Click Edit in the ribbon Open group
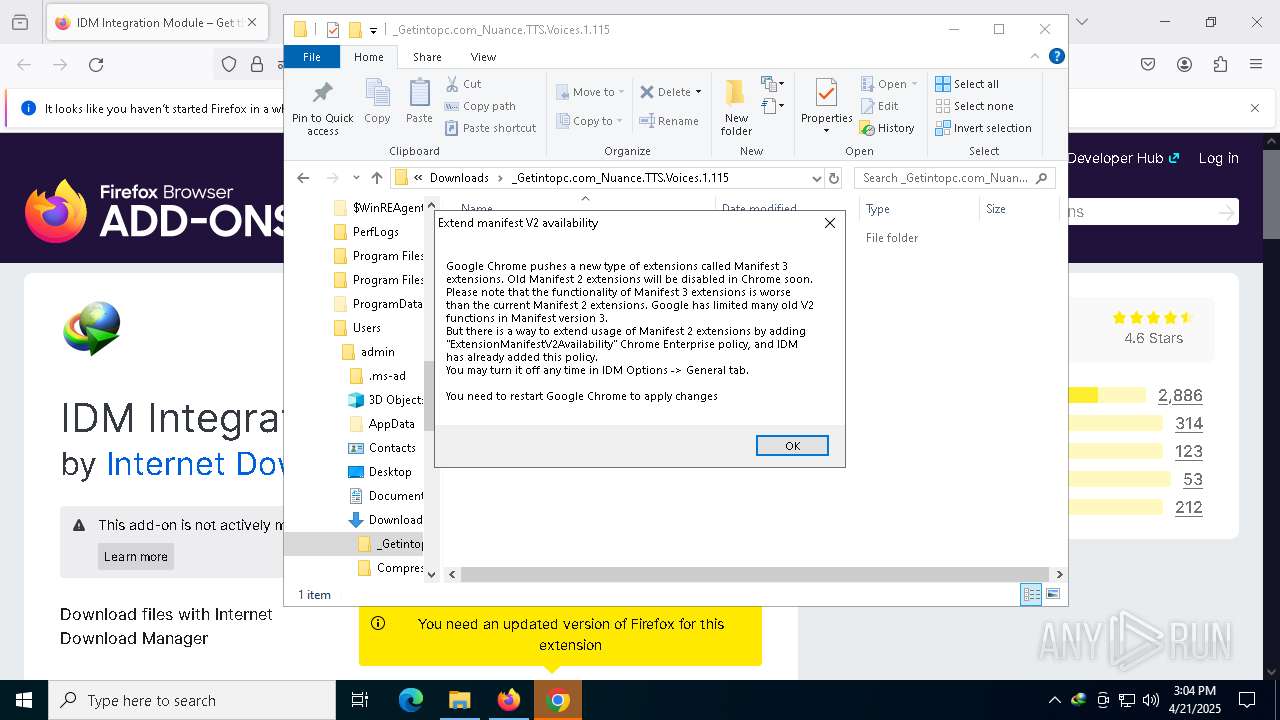1280x720 pixels. [879, 106]
